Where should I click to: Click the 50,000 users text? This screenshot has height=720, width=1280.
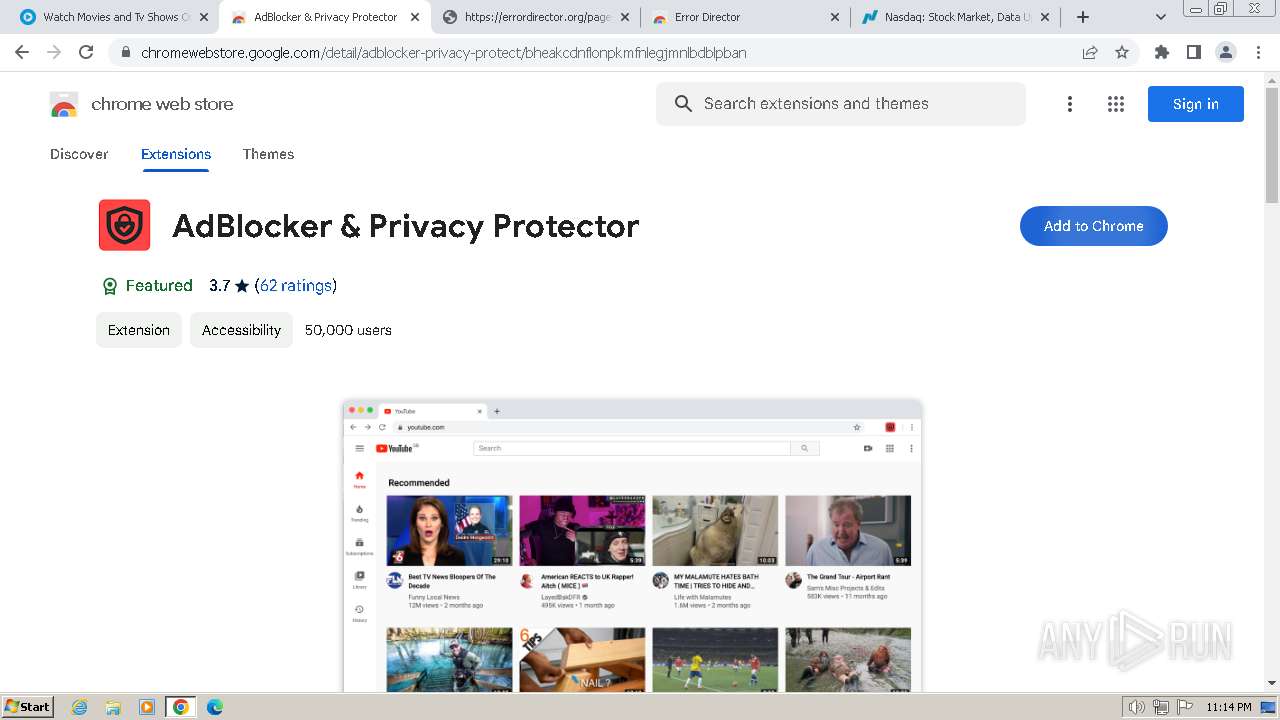pyautogui.click(x=348, y=330)
